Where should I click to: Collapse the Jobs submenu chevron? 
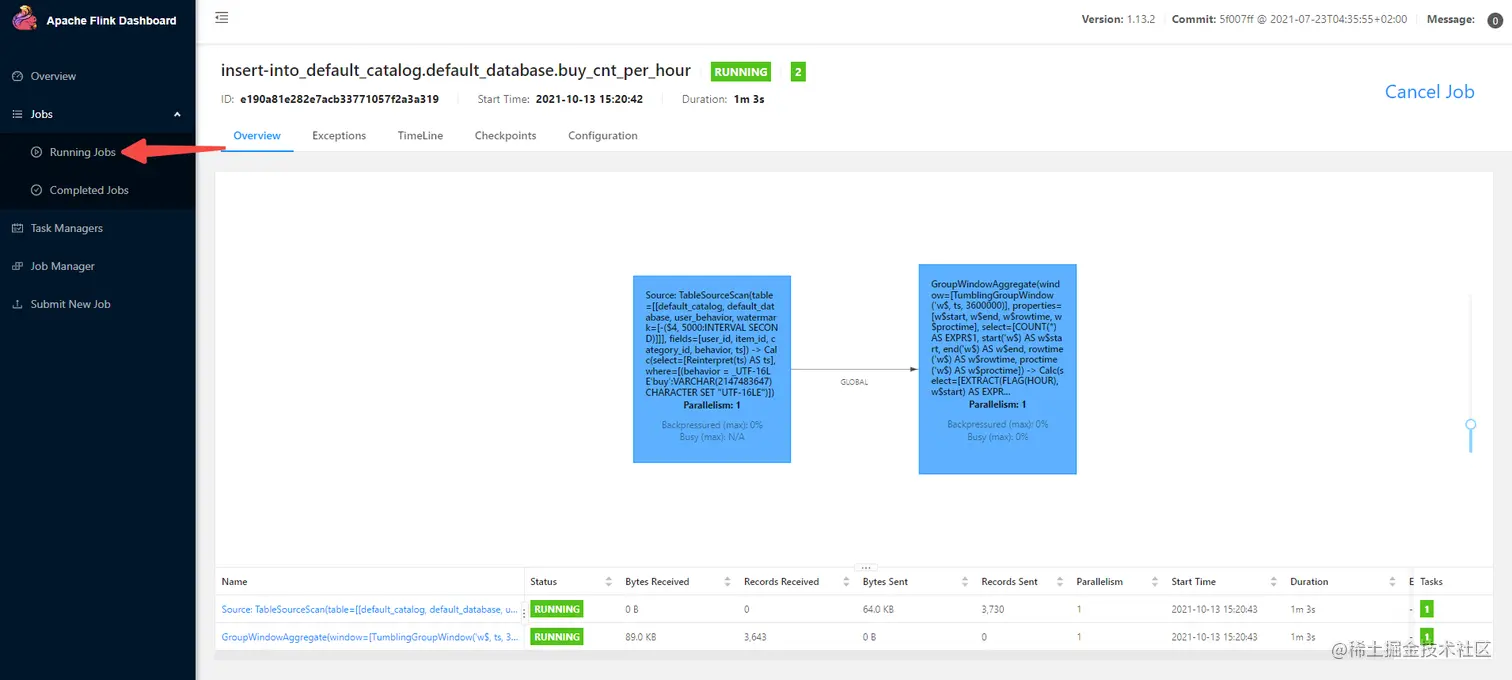(177, 114)
